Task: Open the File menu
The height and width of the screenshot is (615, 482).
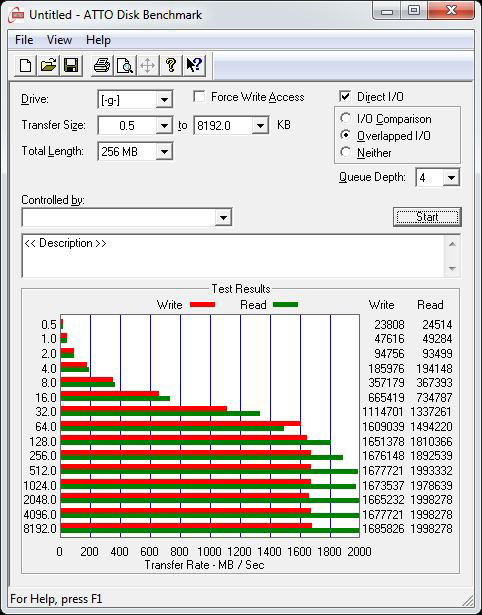Action: pyautogui.click(x=24, y=40)
